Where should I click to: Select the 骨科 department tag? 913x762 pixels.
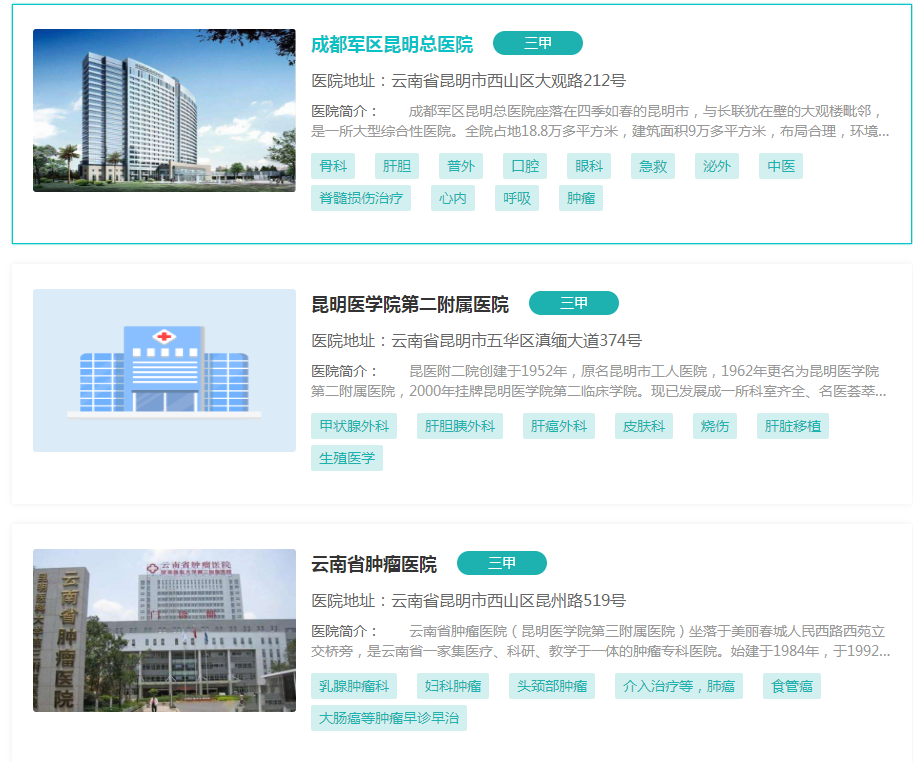pyautogui.click(x=333, y=166)
